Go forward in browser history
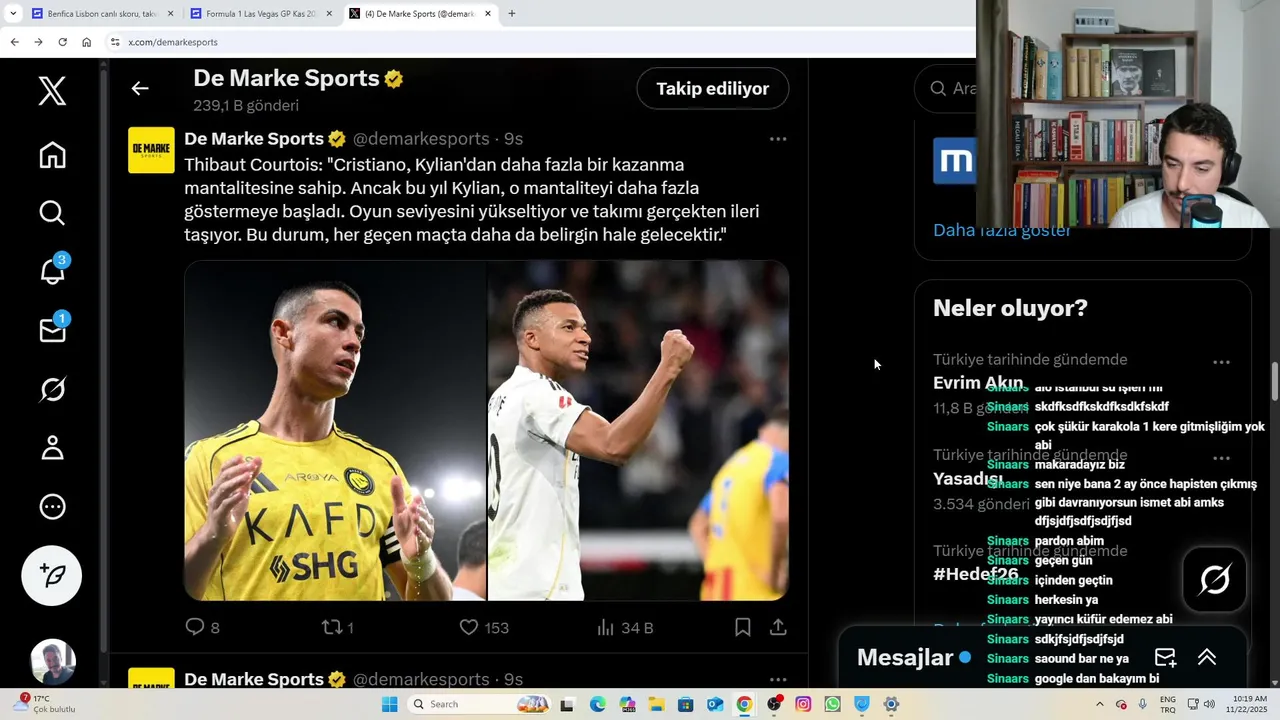Viewport: 1280px width, 720px height. coord(38,42)
